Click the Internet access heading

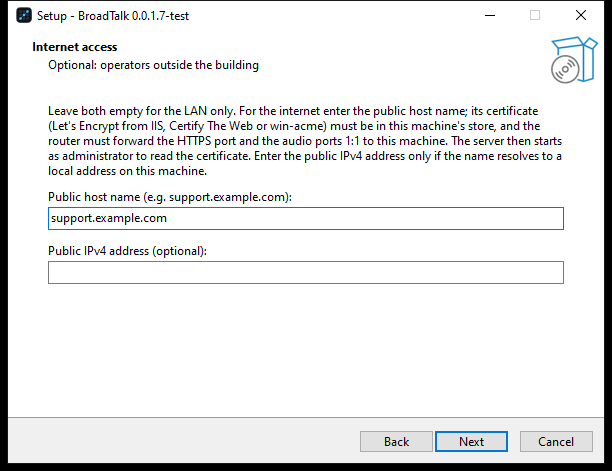point(75,47)
